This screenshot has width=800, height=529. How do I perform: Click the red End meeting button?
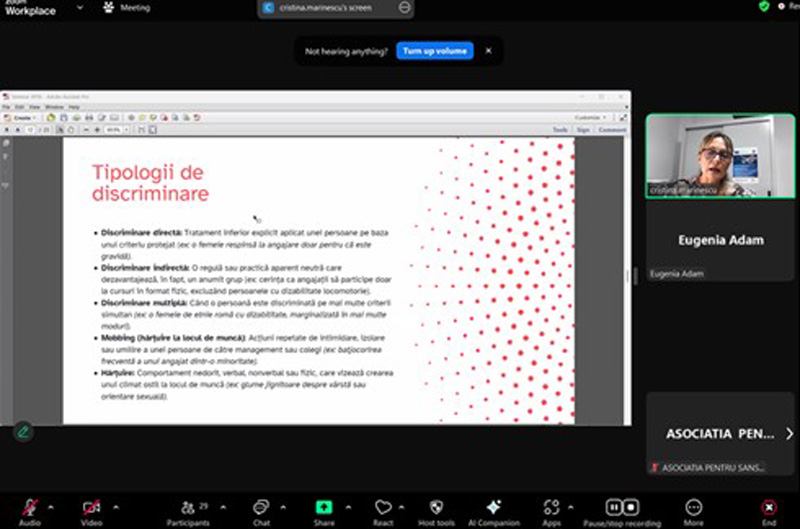tap(768, 508)
